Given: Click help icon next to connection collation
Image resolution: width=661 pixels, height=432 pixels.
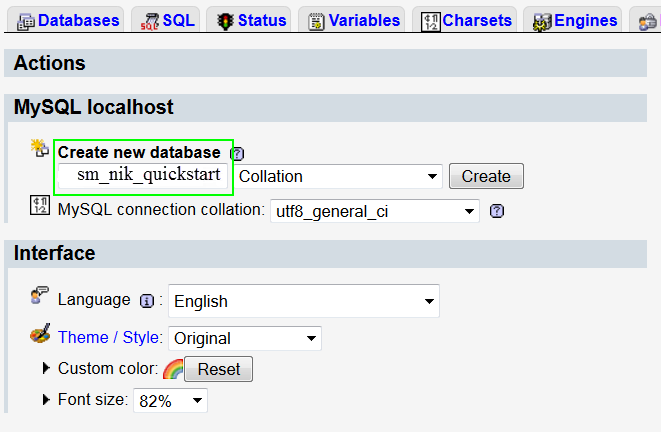Looking at the screenshot, I should pos(497,211).
